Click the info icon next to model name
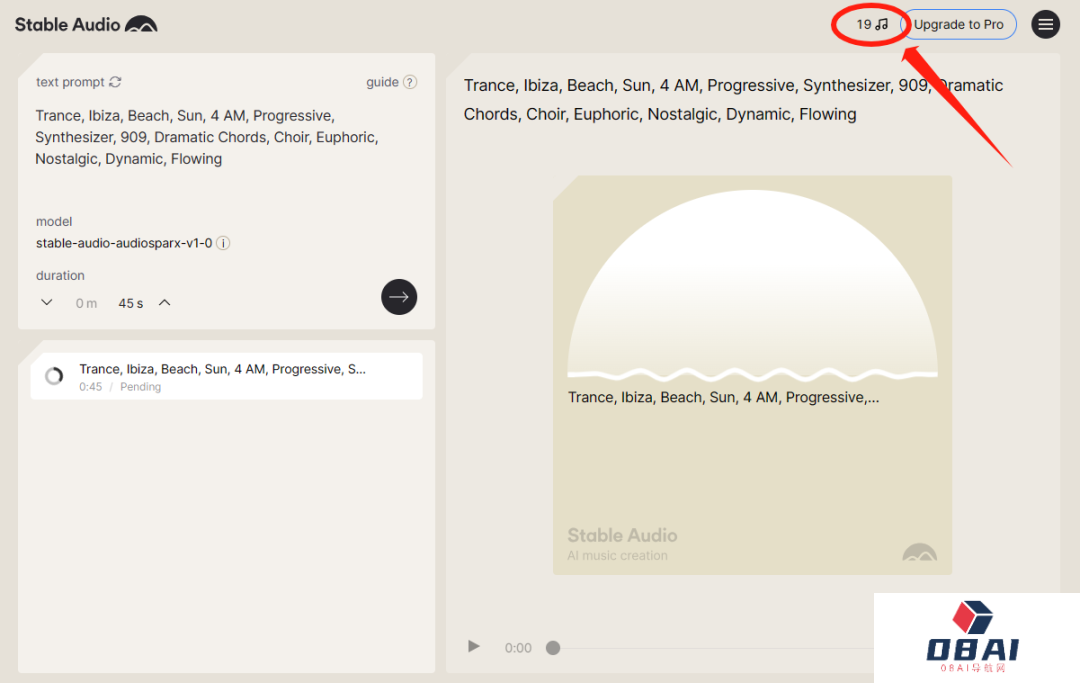The image size is (1080, 683). [x=223, y=243]
